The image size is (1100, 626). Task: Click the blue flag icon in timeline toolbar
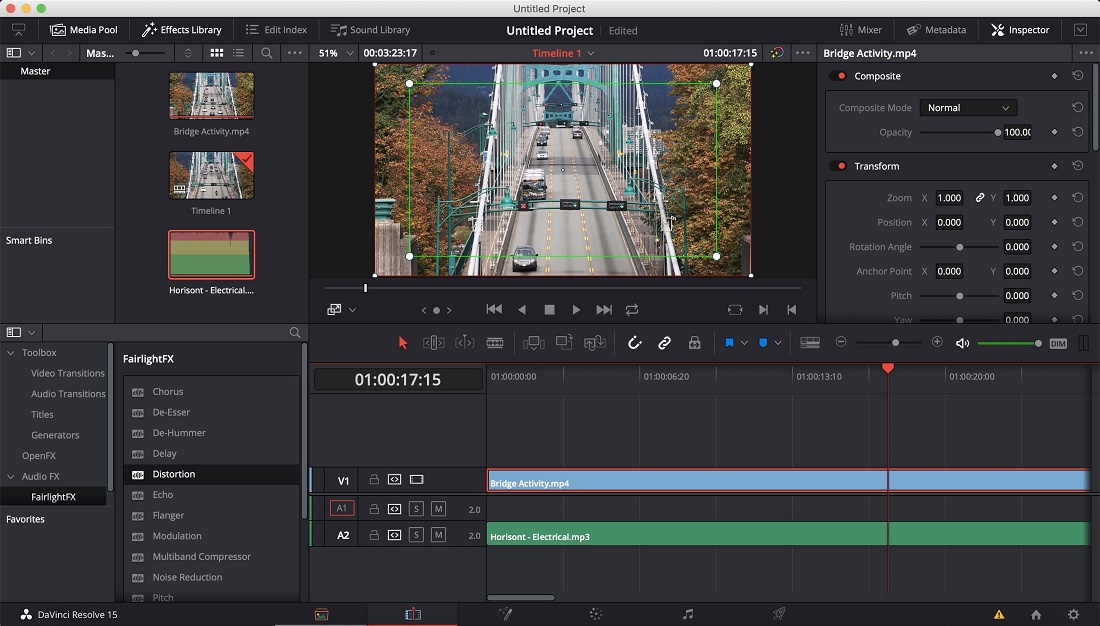pyautogui.click(x=729, y=342)
